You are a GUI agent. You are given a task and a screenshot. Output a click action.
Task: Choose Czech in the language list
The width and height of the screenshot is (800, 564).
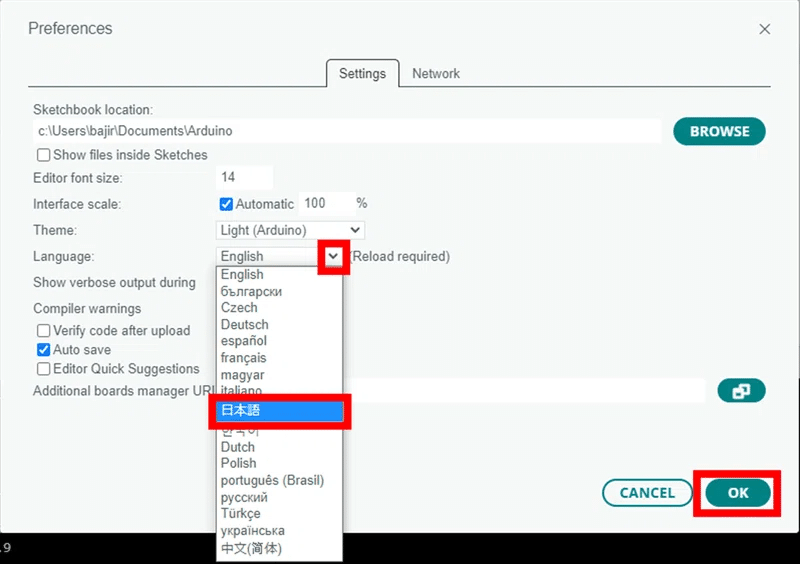tap(279, 308)
